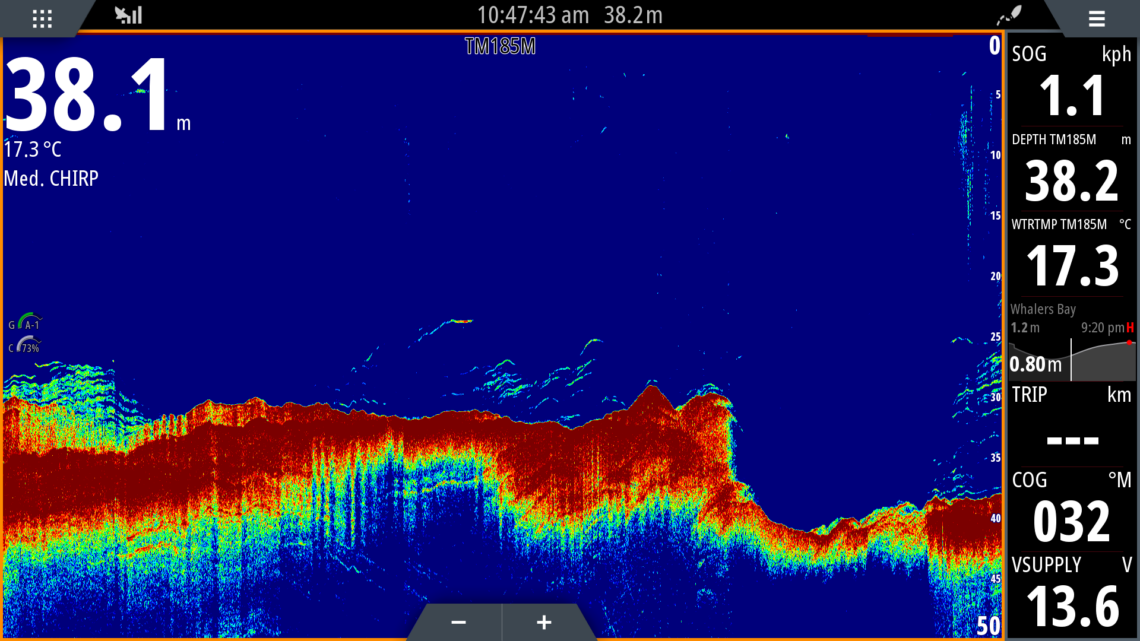This screenshot has width=1140, height=641.
Task: Click the time and depth status bar
Action: coord(569,15)
